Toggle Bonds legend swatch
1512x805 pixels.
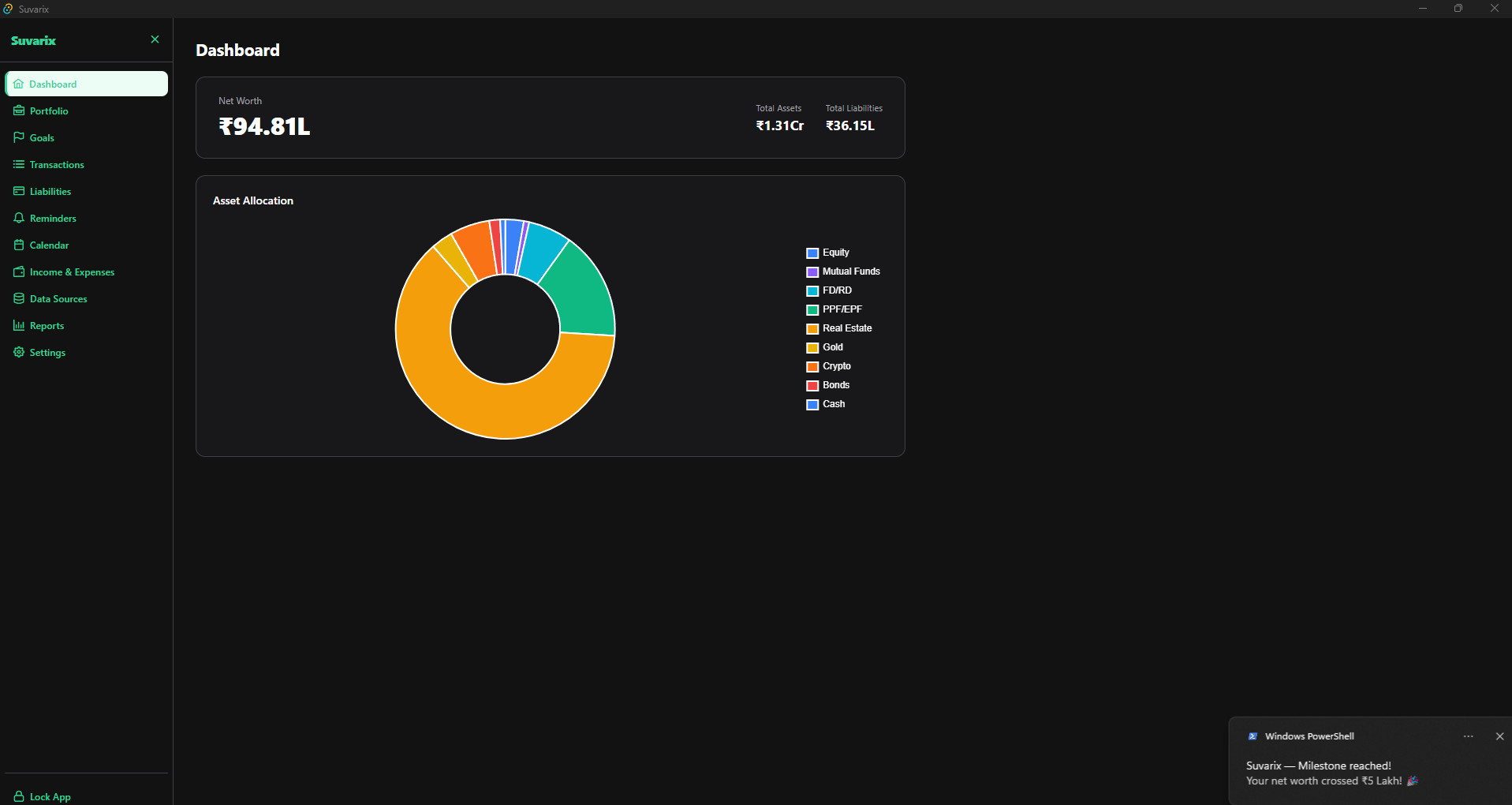[x=812, y=386]
